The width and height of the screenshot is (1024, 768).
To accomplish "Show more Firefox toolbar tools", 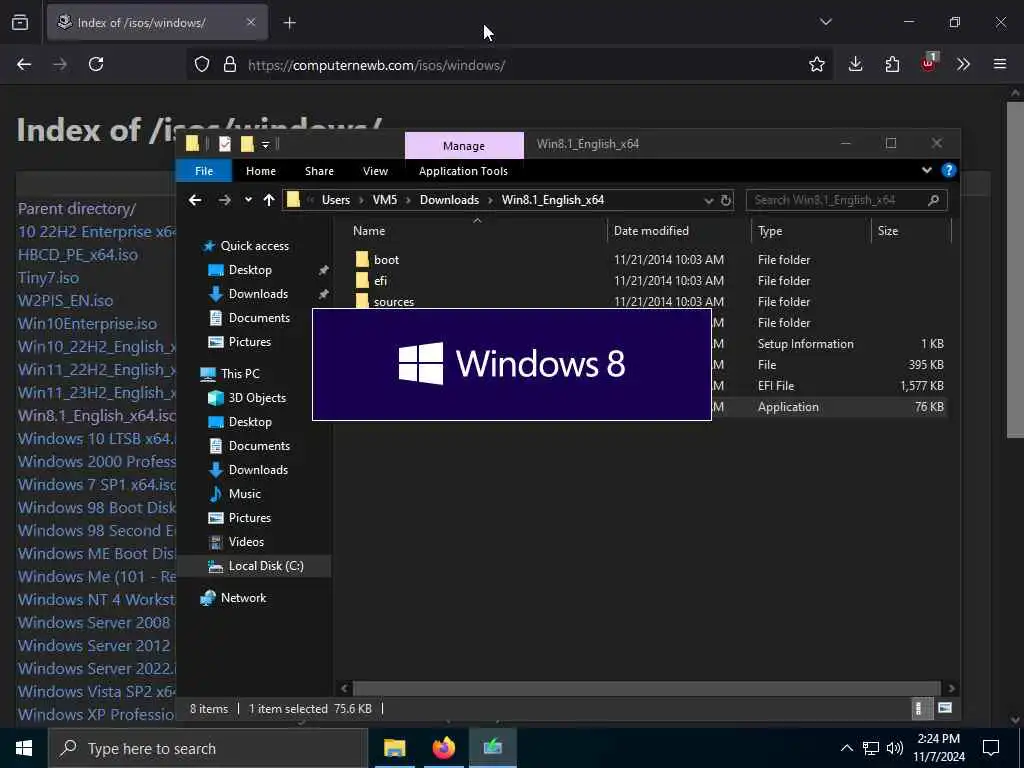I will (963, 64).
